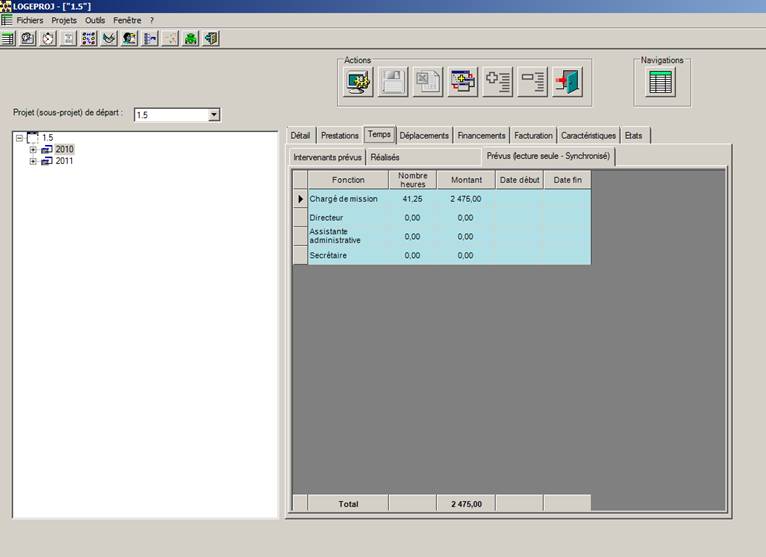
Task: Click the exit door icon in Actions
Action: (x=568, y=82)
